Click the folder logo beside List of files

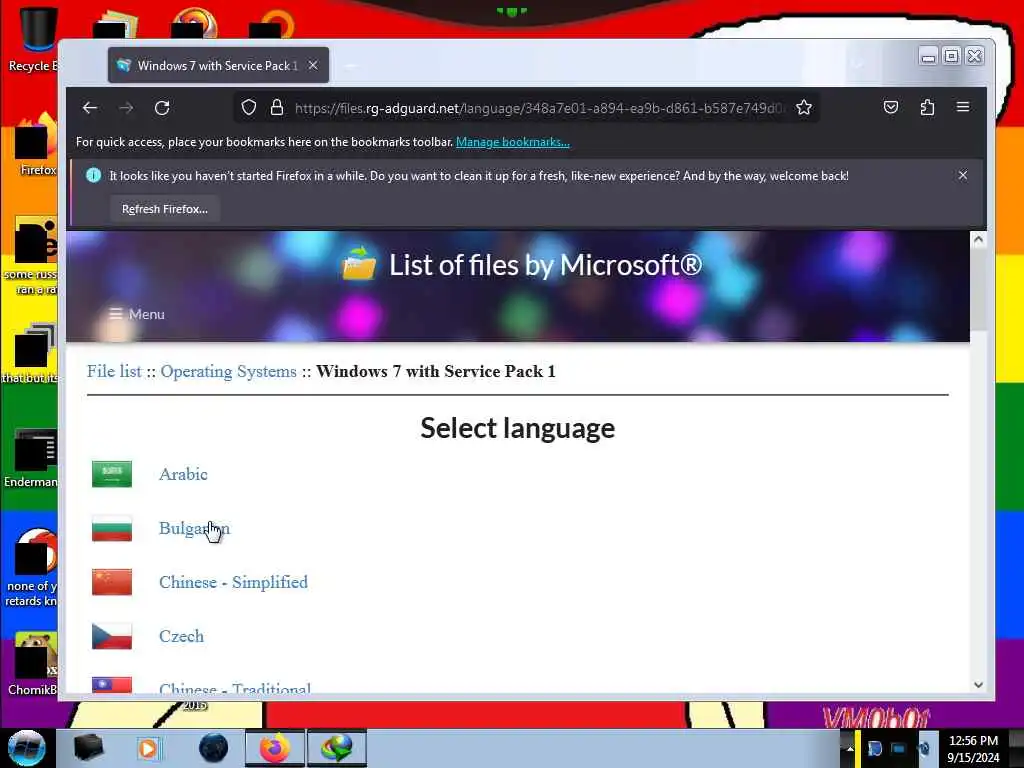tap(359, 264)
